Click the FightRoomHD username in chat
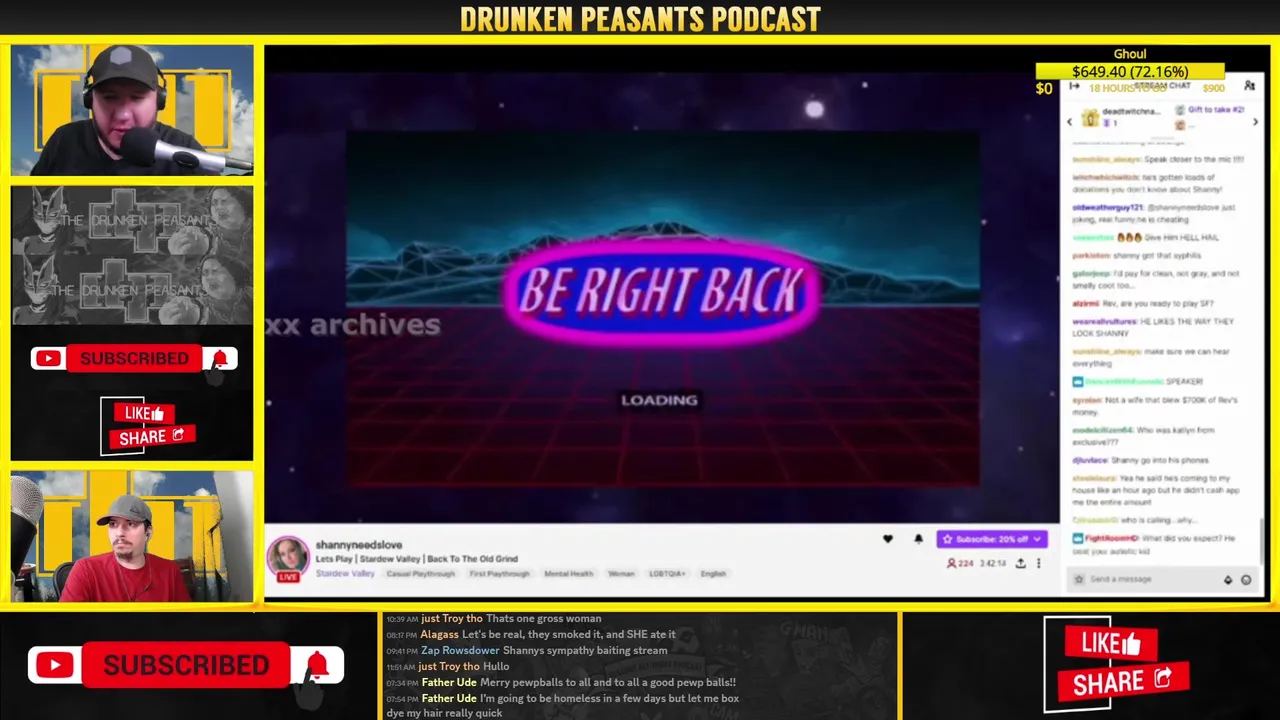Screen dimensions: 1280x720 pos(1112,538)
